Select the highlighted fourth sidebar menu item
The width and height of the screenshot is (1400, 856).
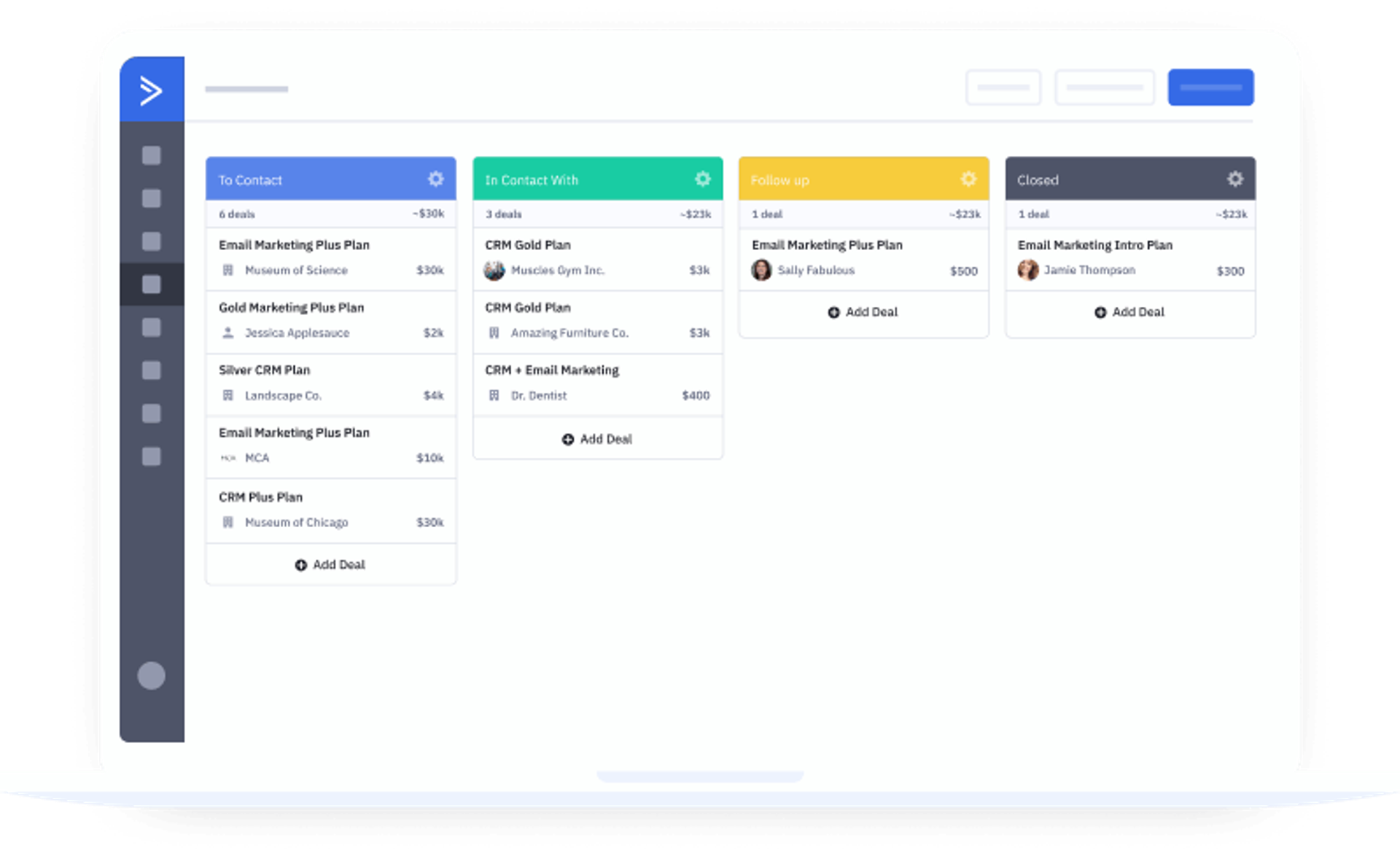pyautogui.click(x=151, y=284)
